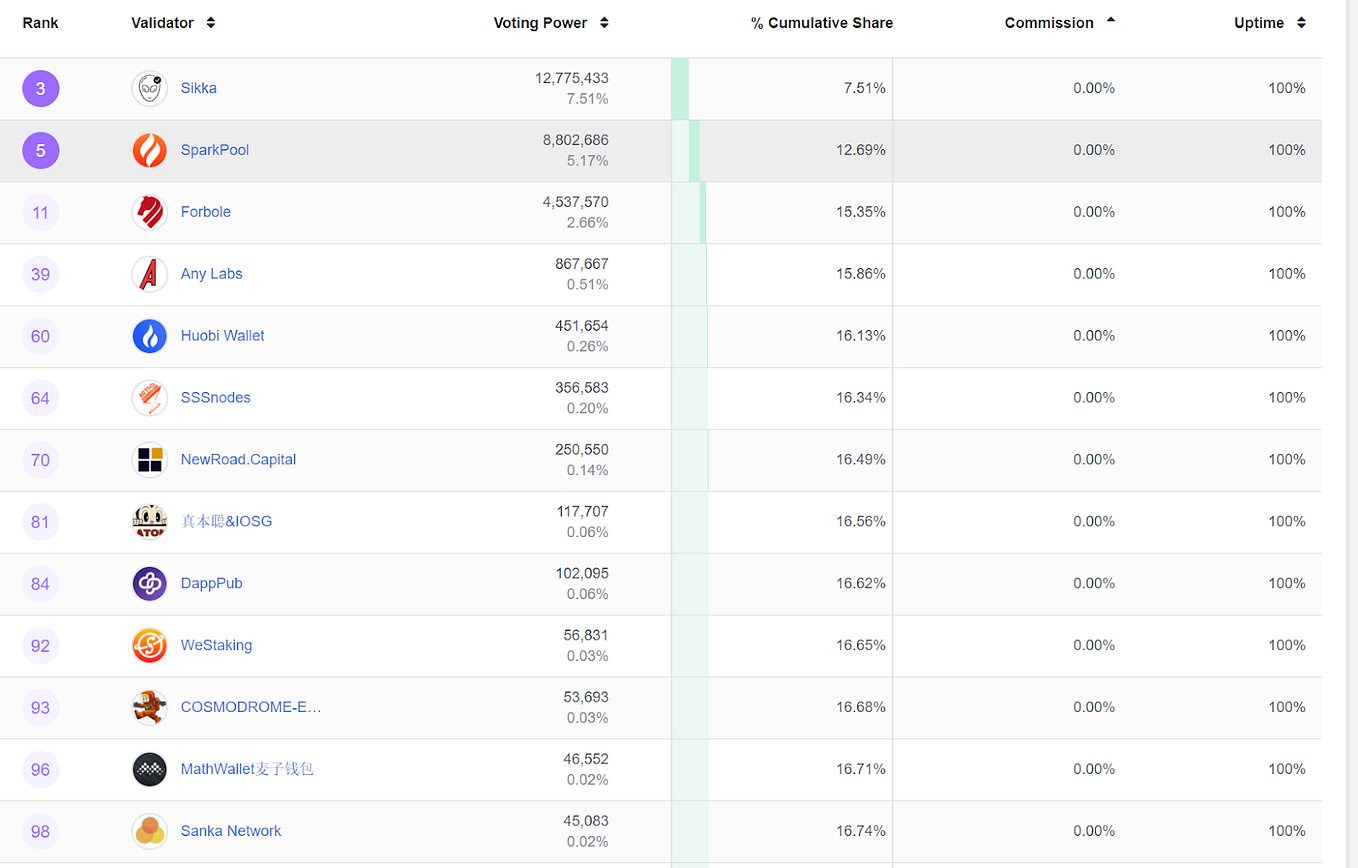Open the COSMODROME-E validator link
Image resolution: width=1358 pixels, height=868 pixels.
pos(251,707)
